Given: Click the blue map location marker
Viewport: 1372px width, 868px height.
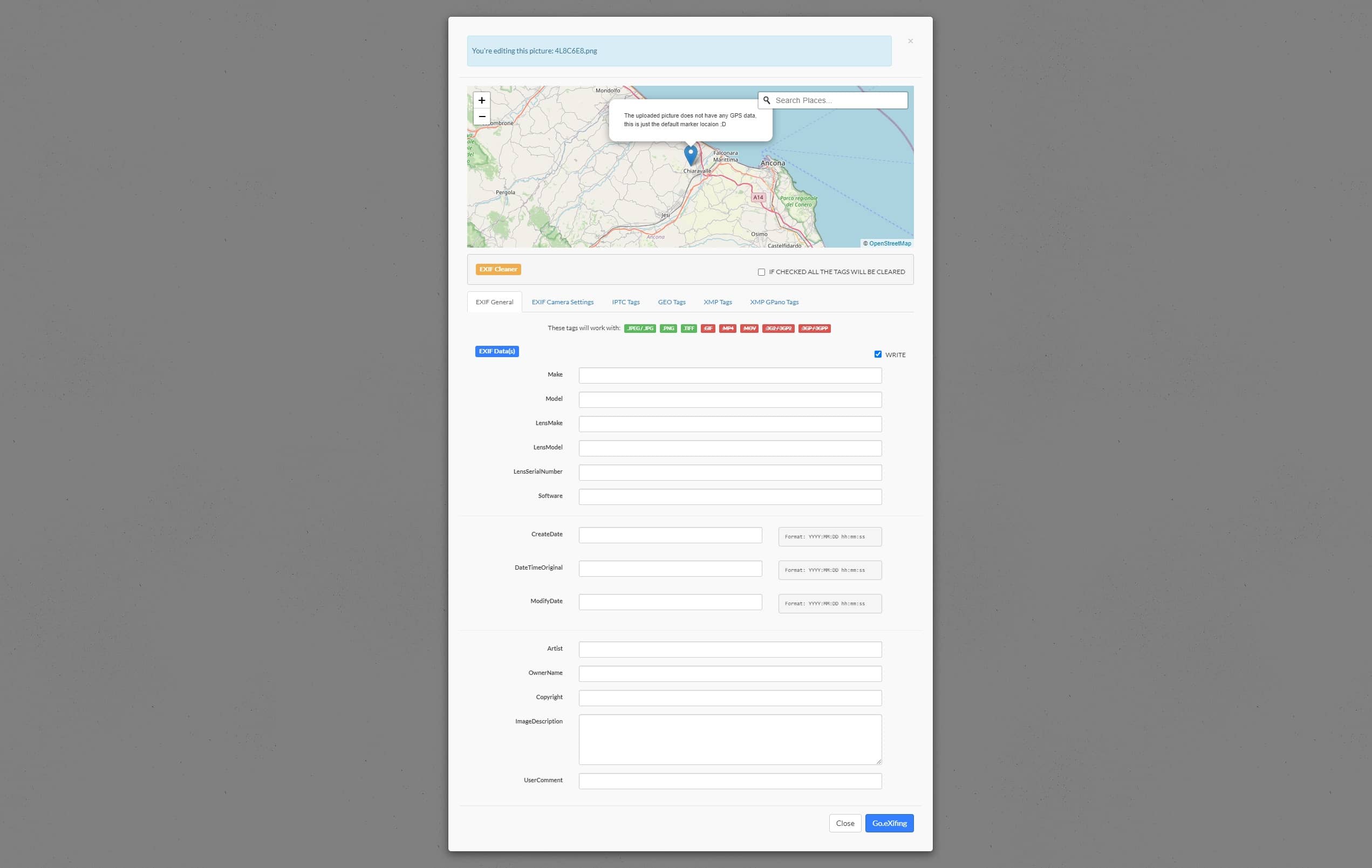Looking at the screenshot, I should (690, 155).
